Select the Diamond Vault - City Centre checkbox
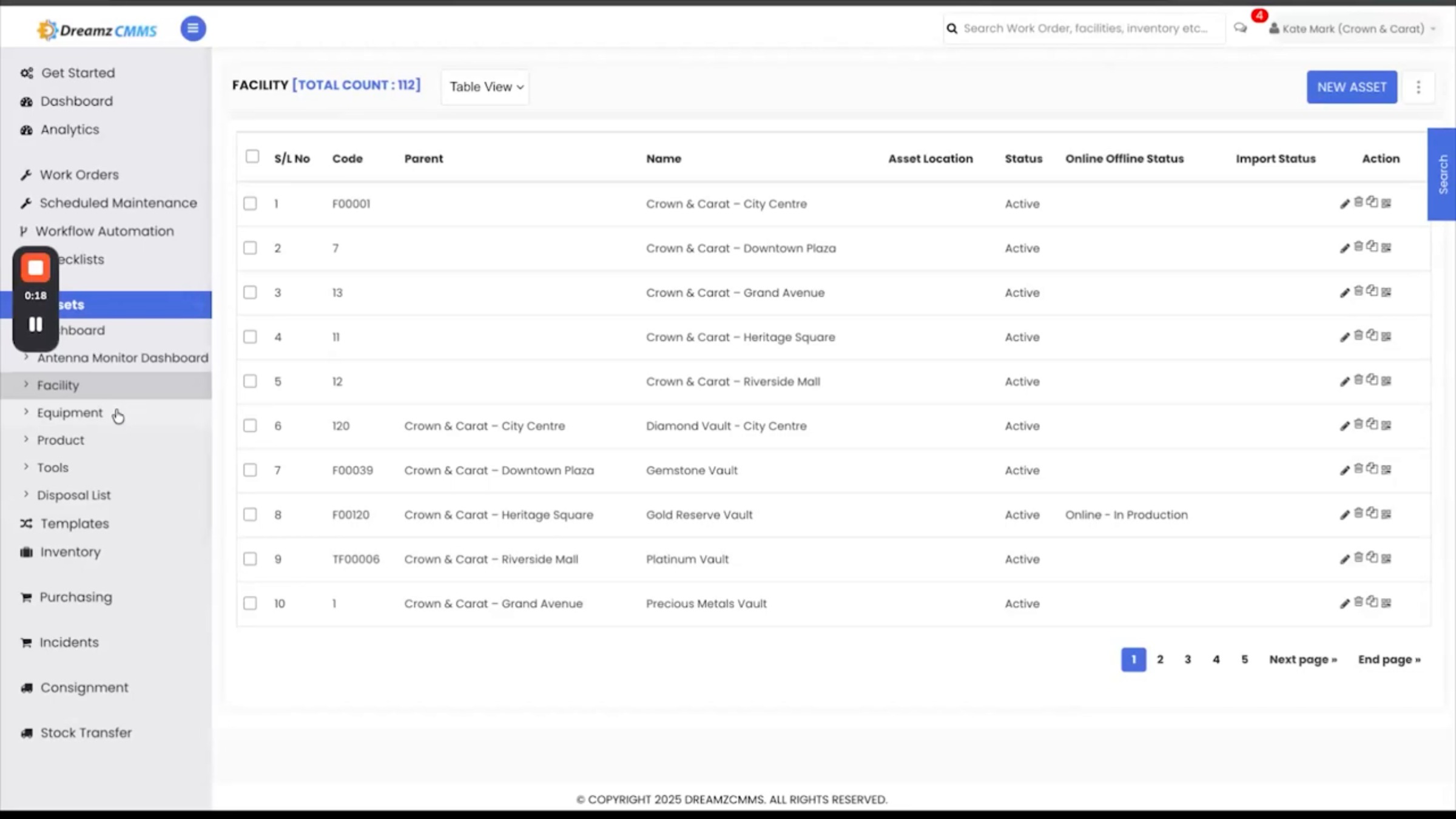 [250, 425]
